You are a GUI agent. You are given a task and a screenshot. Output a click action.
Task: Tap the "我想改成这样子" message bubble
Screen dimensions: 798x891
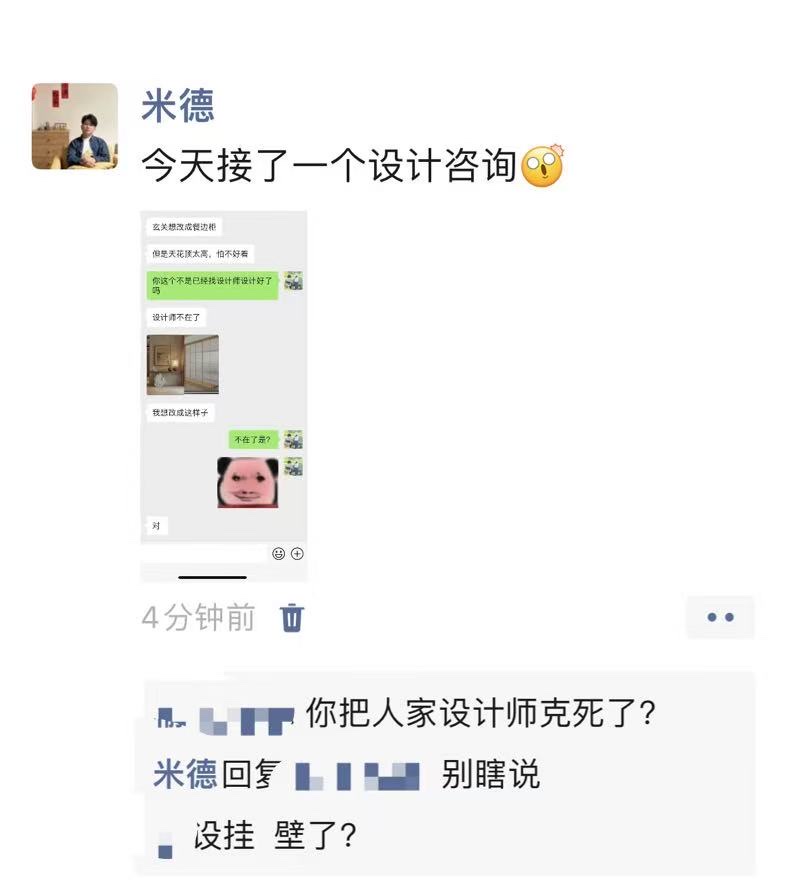(x=180, y=413)
